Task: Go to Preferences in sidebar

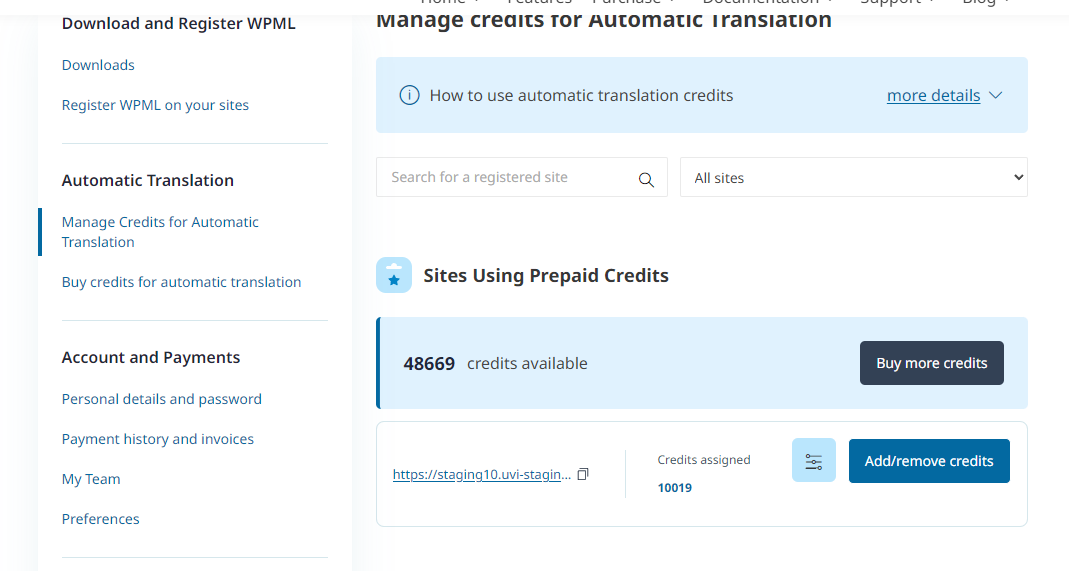Action: [x=101, y=519]
